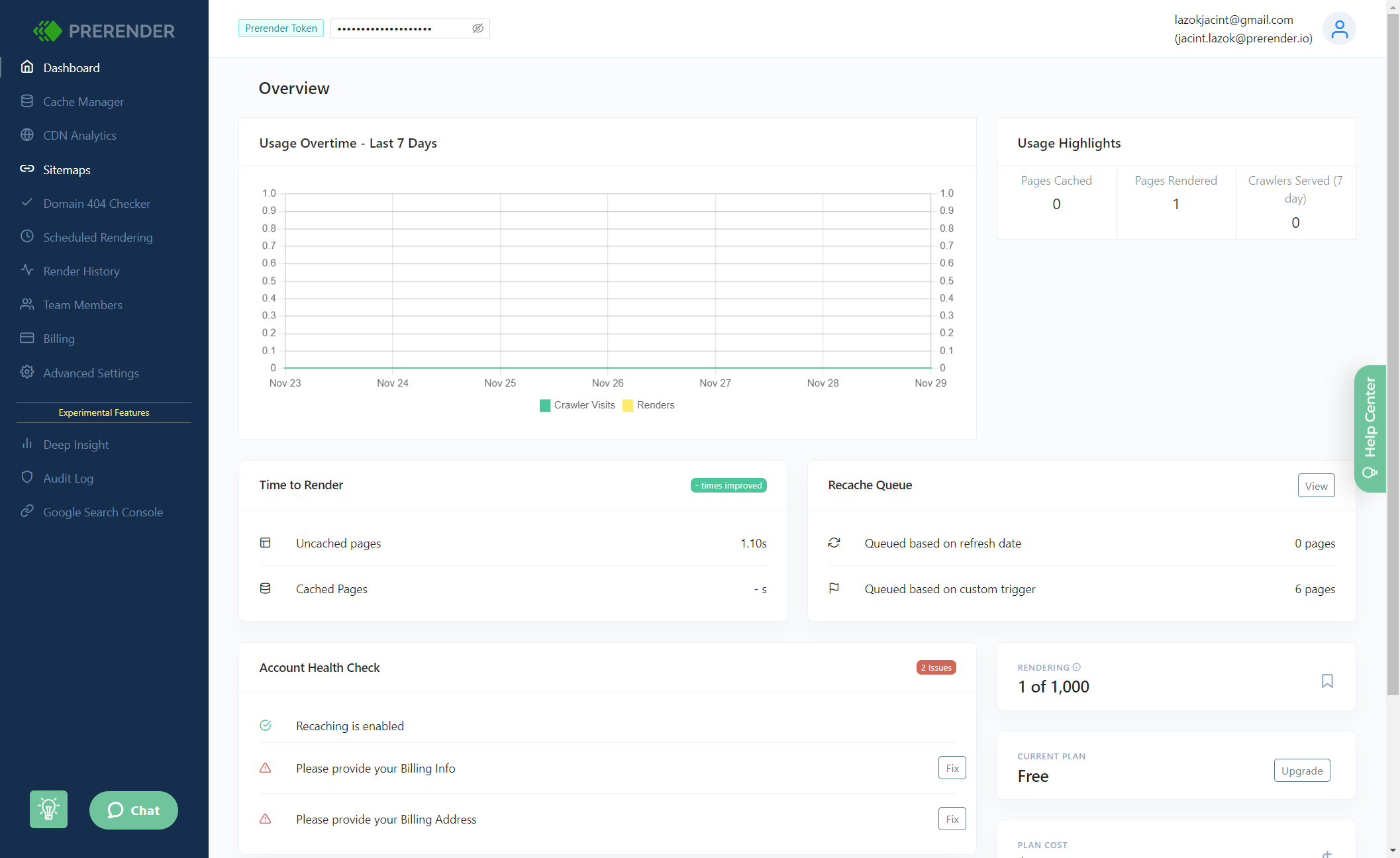Open the Help Center side tab
The image size is (1400, 858).
pos(1370,428)
